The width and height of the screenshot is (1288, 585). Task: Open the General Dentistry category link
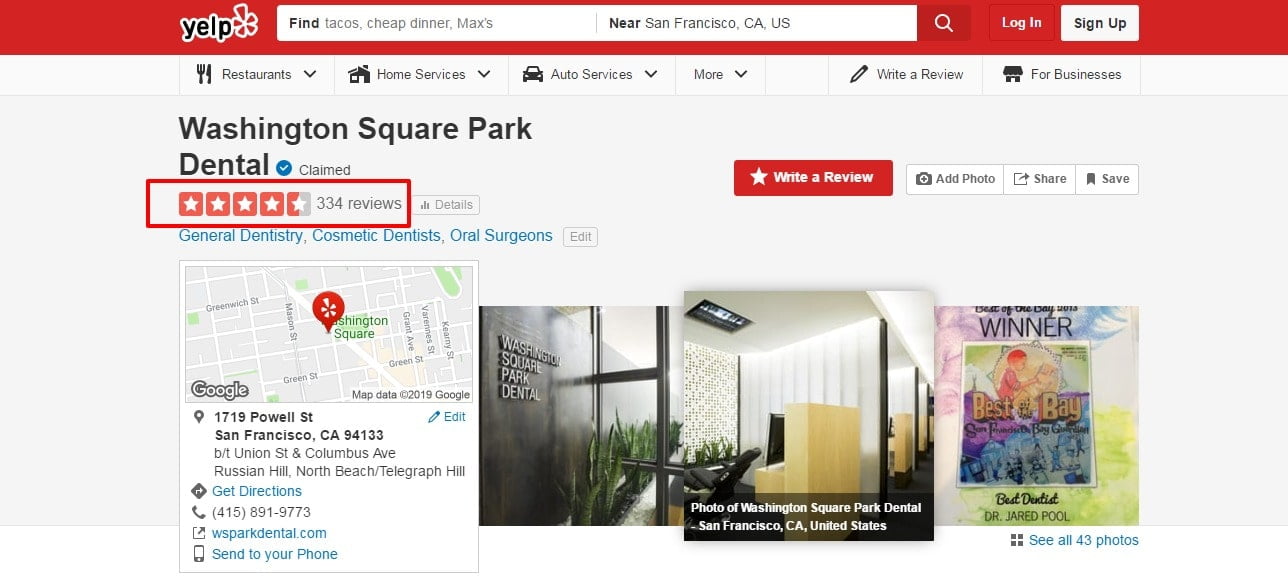(240, 236)
